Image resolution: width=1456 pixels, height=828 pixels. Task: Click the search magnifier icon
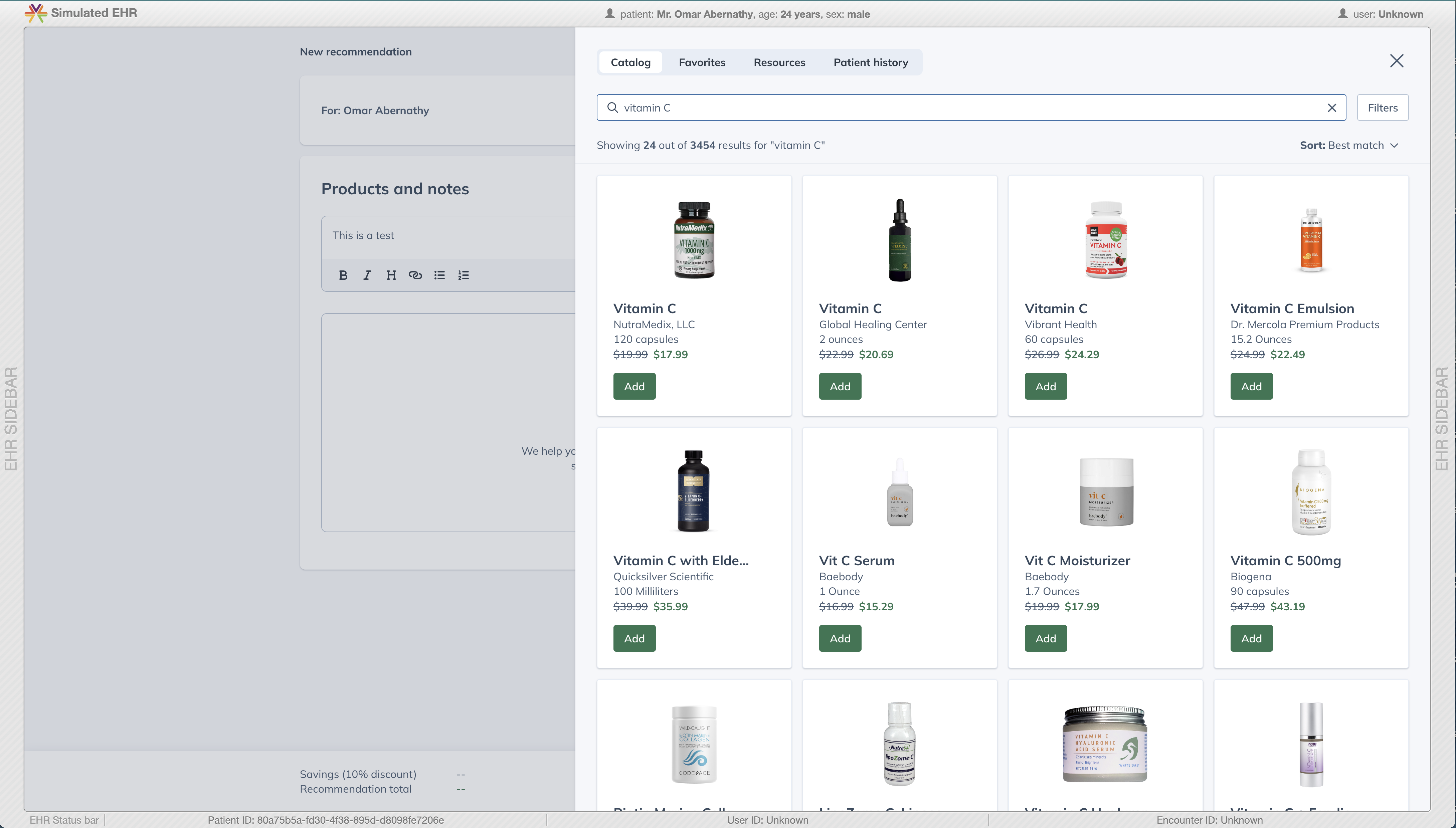(x=612, y=108)
